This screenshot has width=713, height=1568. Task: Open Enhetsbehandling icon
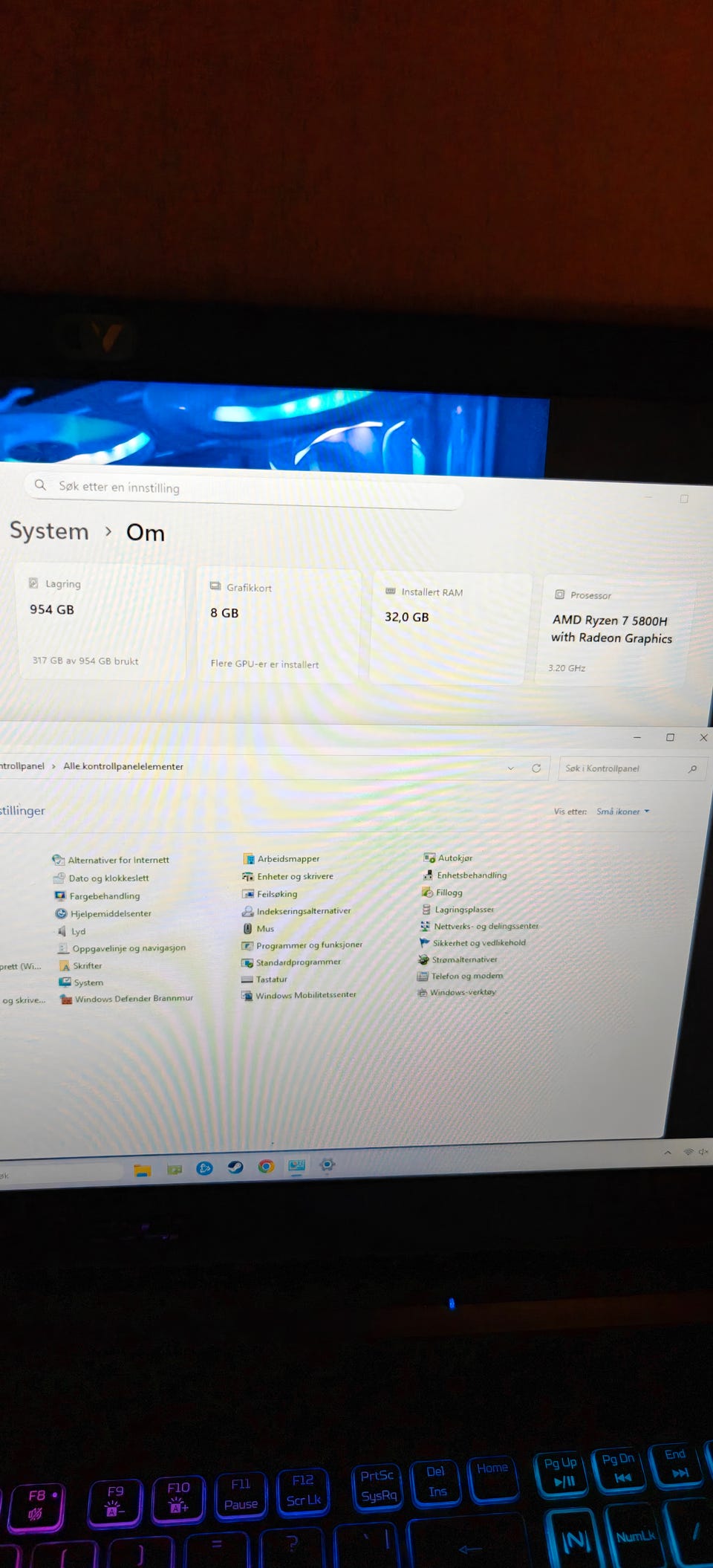(x=428, y=875)
